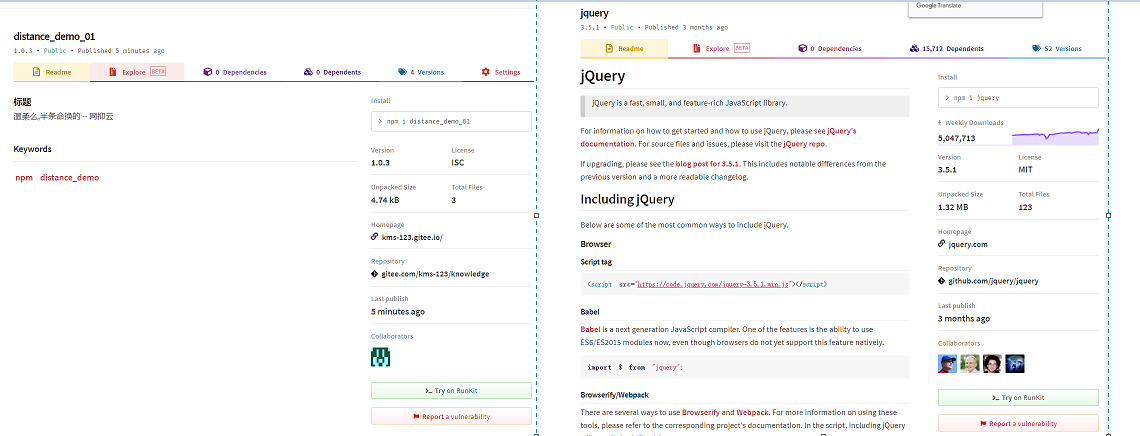This screenshot has height=436, width=1140.
Task: Open the Explore BETA tab of distance_demo_01
Action: [x=137, y=72]
